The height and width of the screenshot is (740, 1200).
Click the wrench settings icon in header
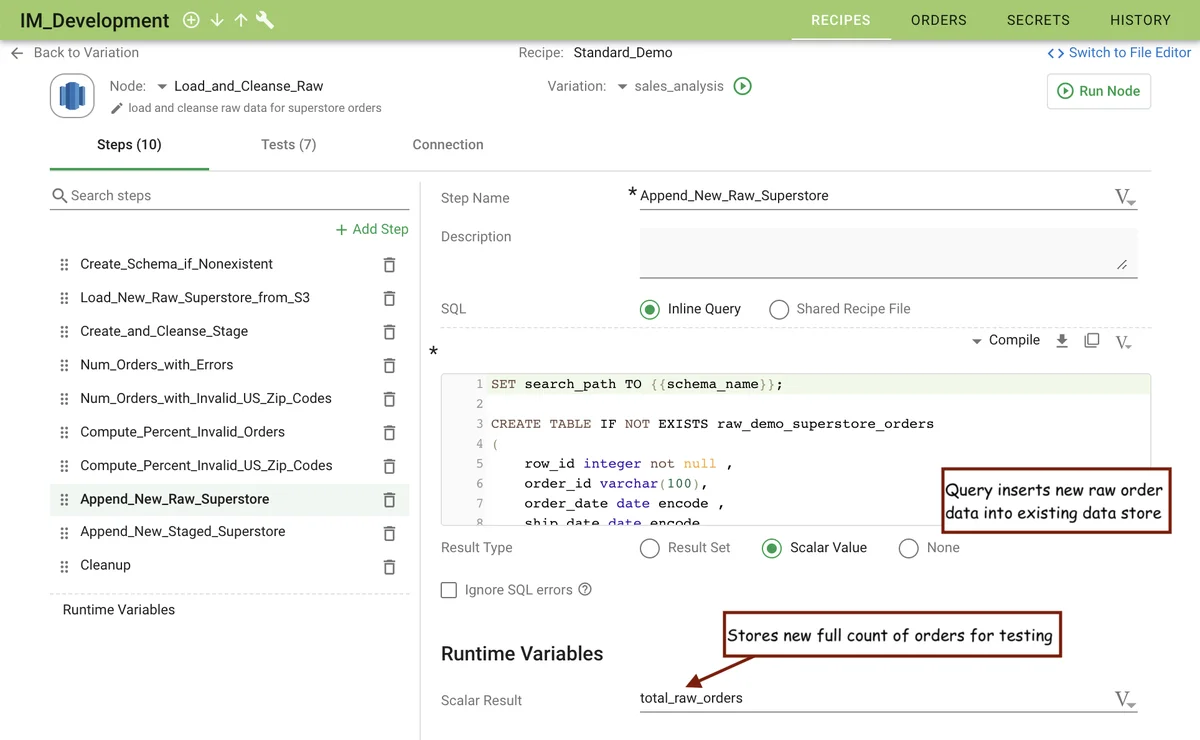(265, 20)
